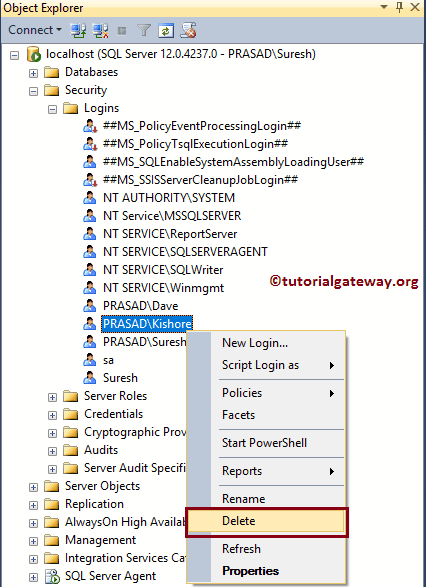Toggle the auto-hide pin of Object Explorer
Image resolution: width=426 pixels, height=587 pixels.
[399, 7]
